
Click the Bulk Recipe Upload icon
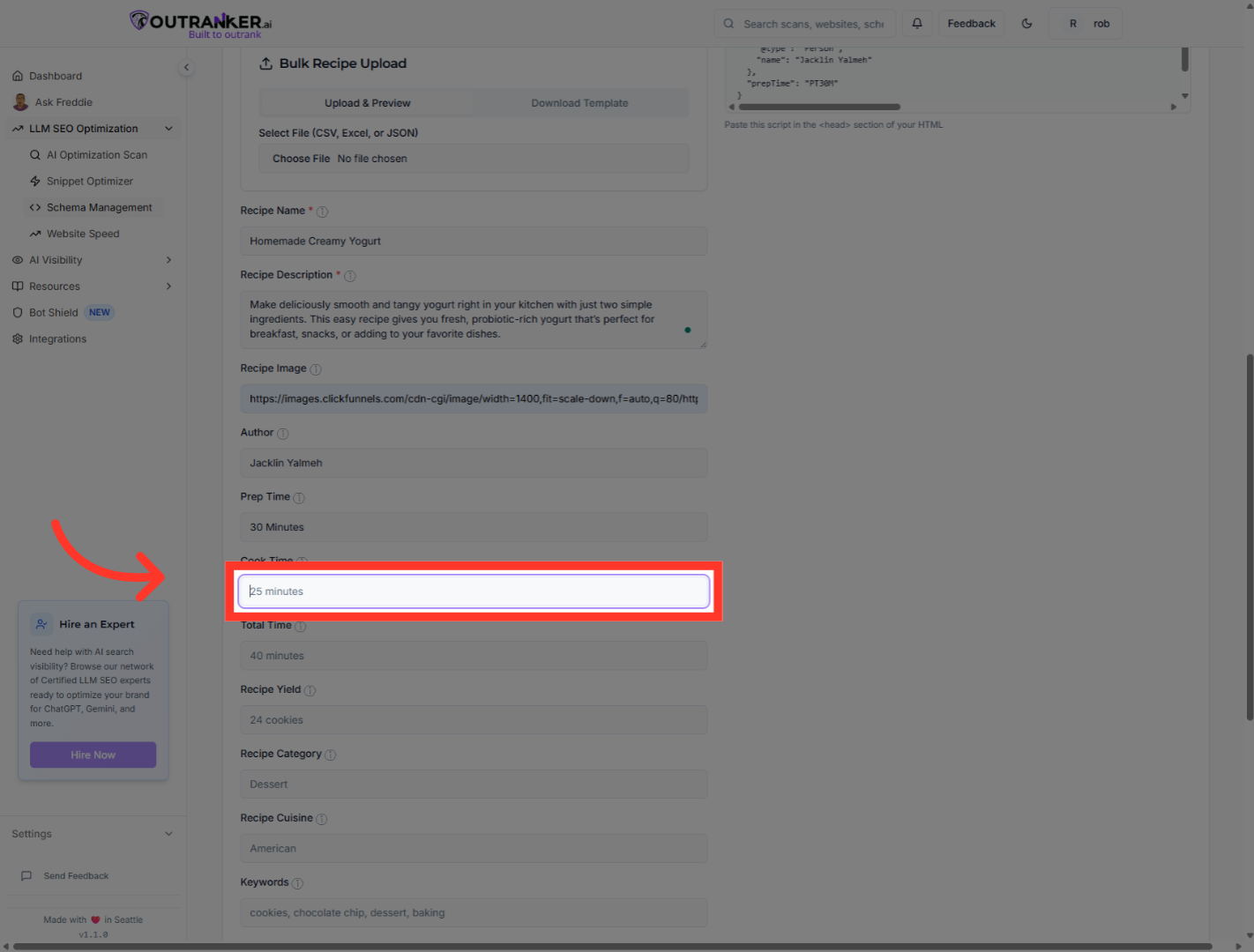(x=265, y=63)
